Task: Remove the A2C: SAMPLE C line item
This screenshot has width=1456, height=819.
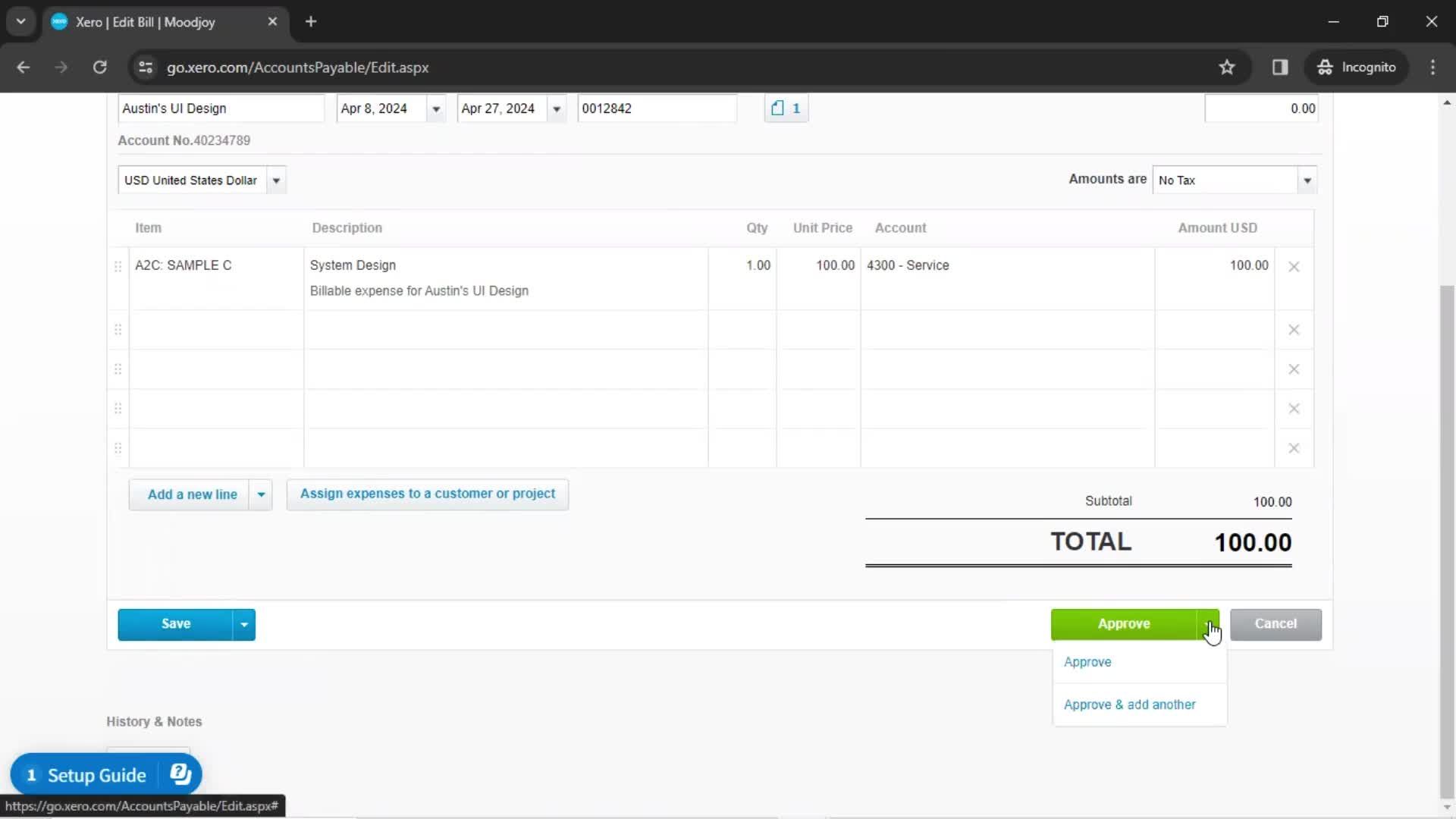Action: [x=1294, y=267]
